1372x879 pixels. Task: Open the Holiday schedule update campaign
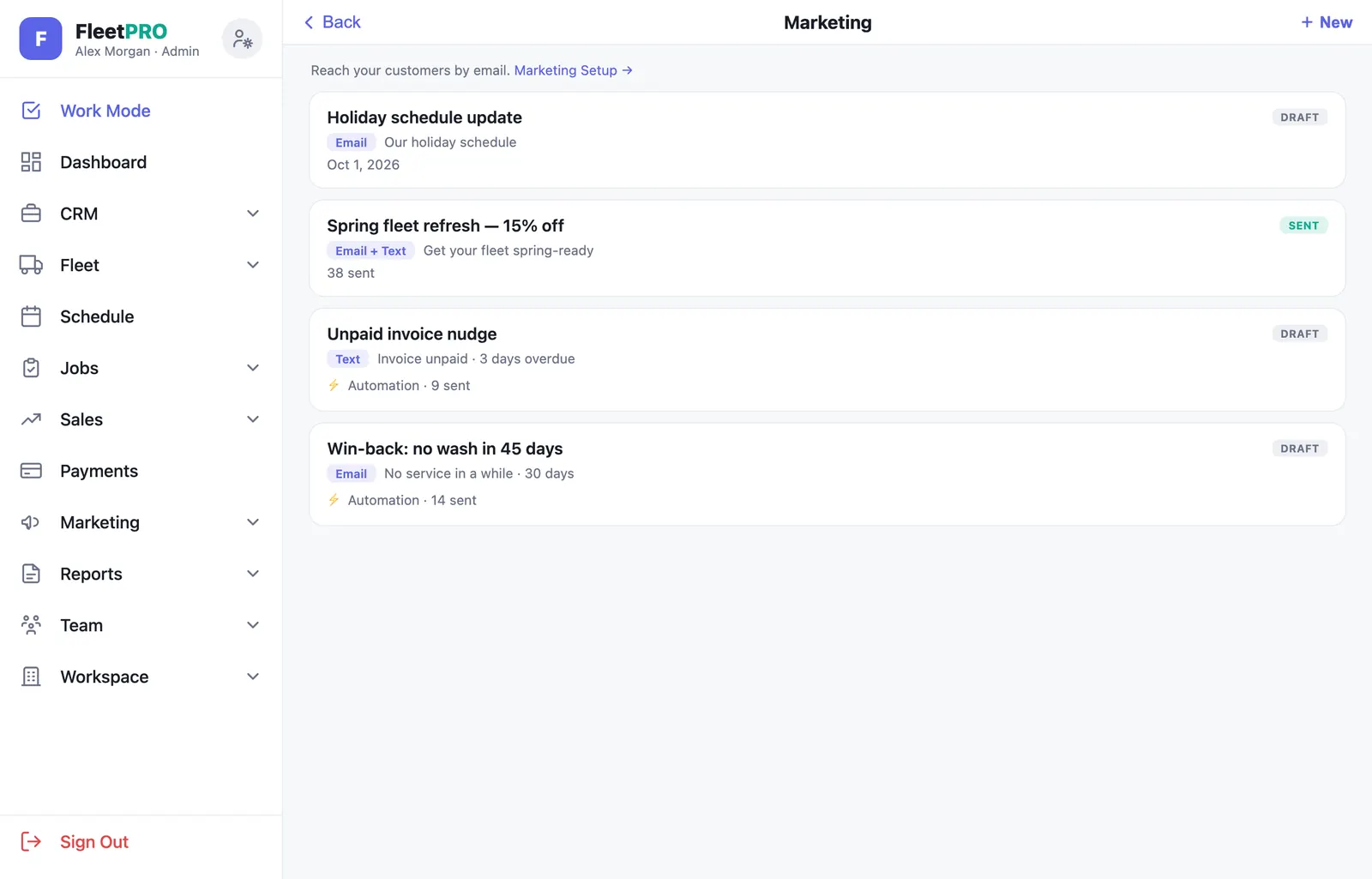(x=827, y=140)
